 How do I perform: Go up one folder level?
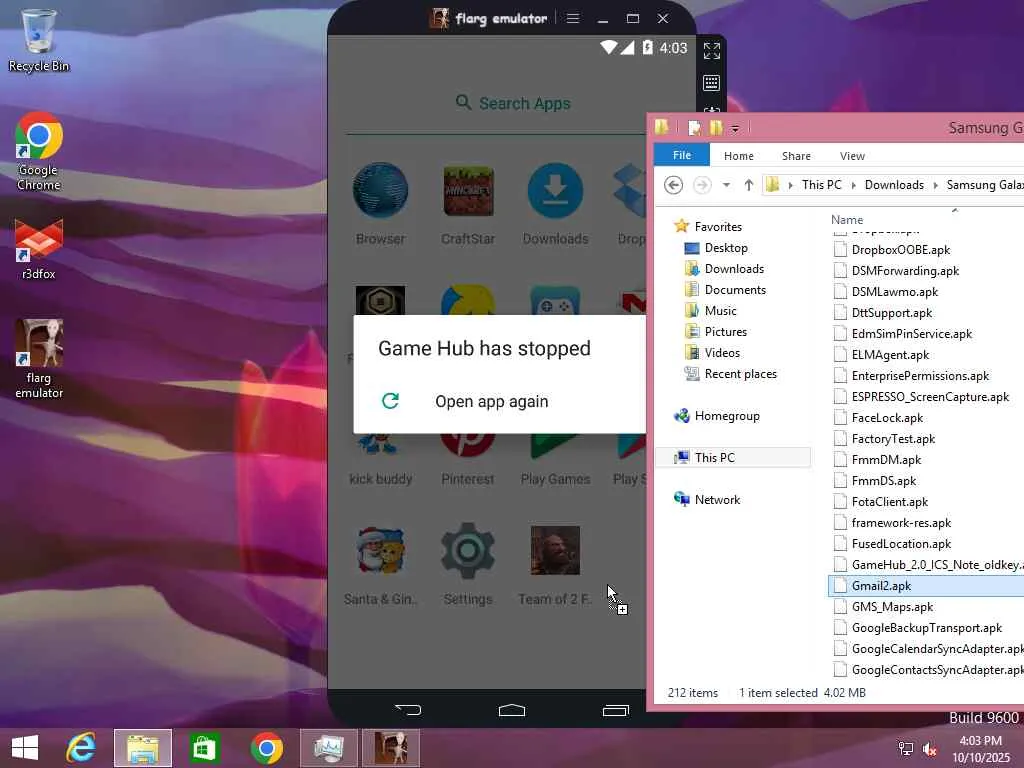(748, 185)
